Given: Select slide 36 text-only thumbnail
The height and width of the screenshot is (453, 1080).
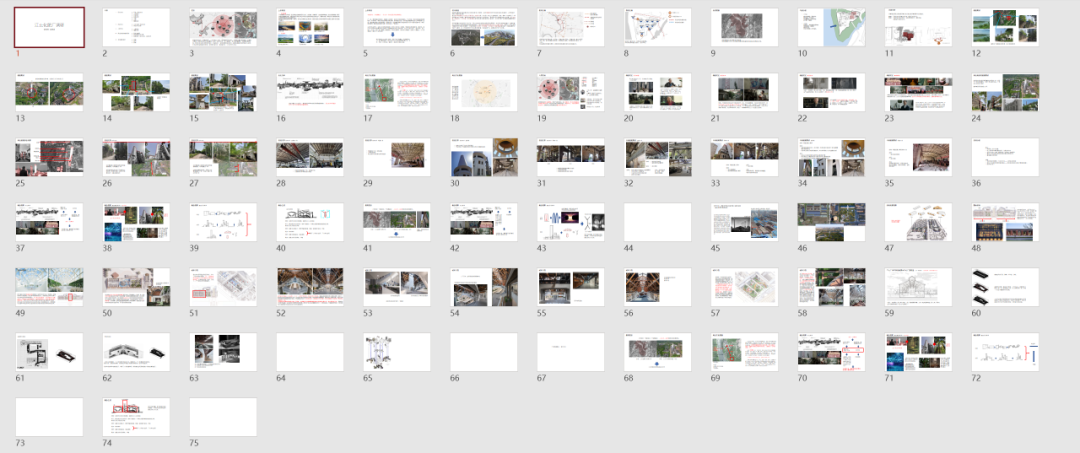Looking at the screenshot, I should [1006, 157].
